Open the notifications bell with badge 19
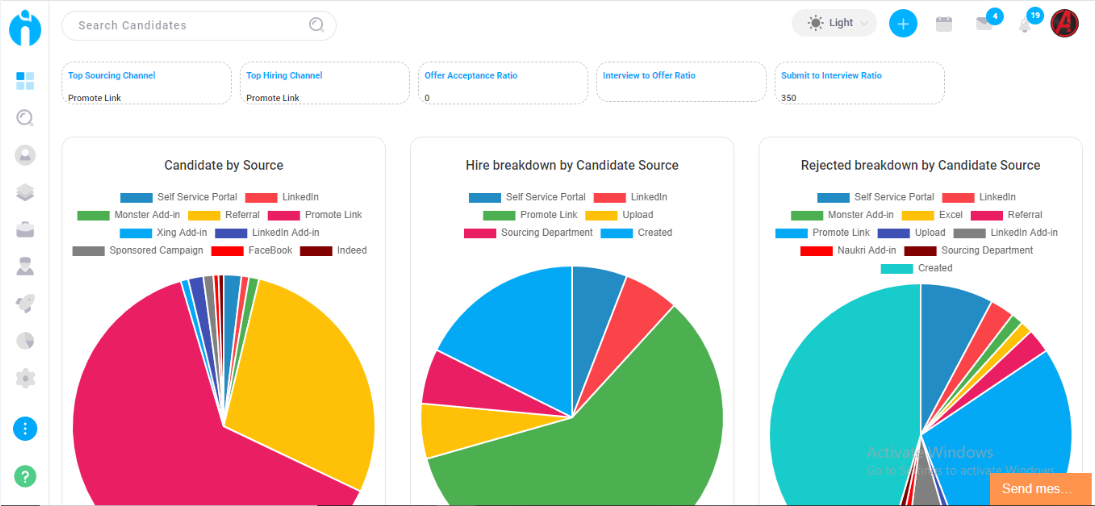The height and width of the screenshot is (506, 1095). point(1024,25)
